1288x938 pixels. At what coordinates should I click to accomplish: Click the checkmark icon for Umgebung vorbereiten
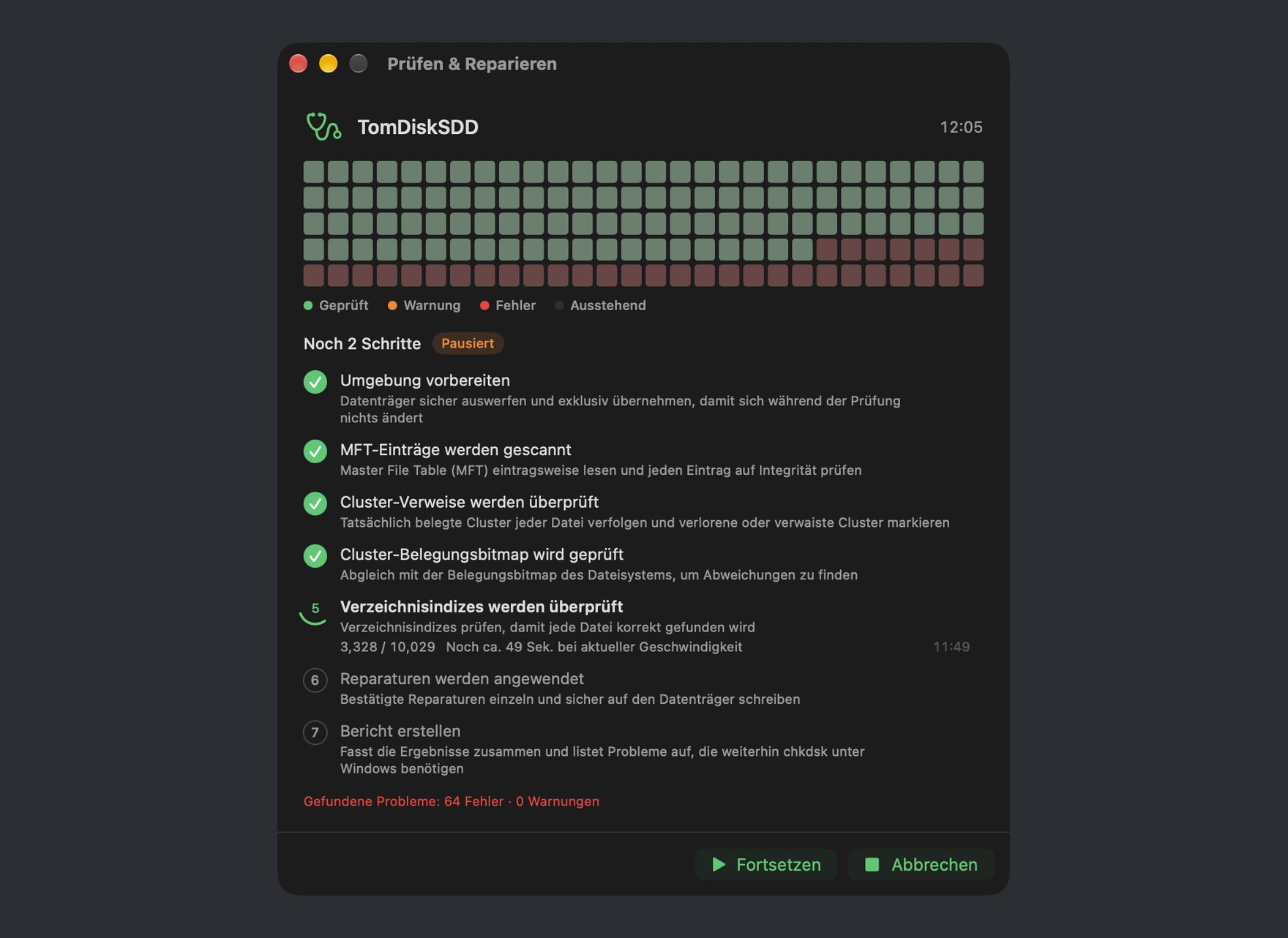click(315, 382)
